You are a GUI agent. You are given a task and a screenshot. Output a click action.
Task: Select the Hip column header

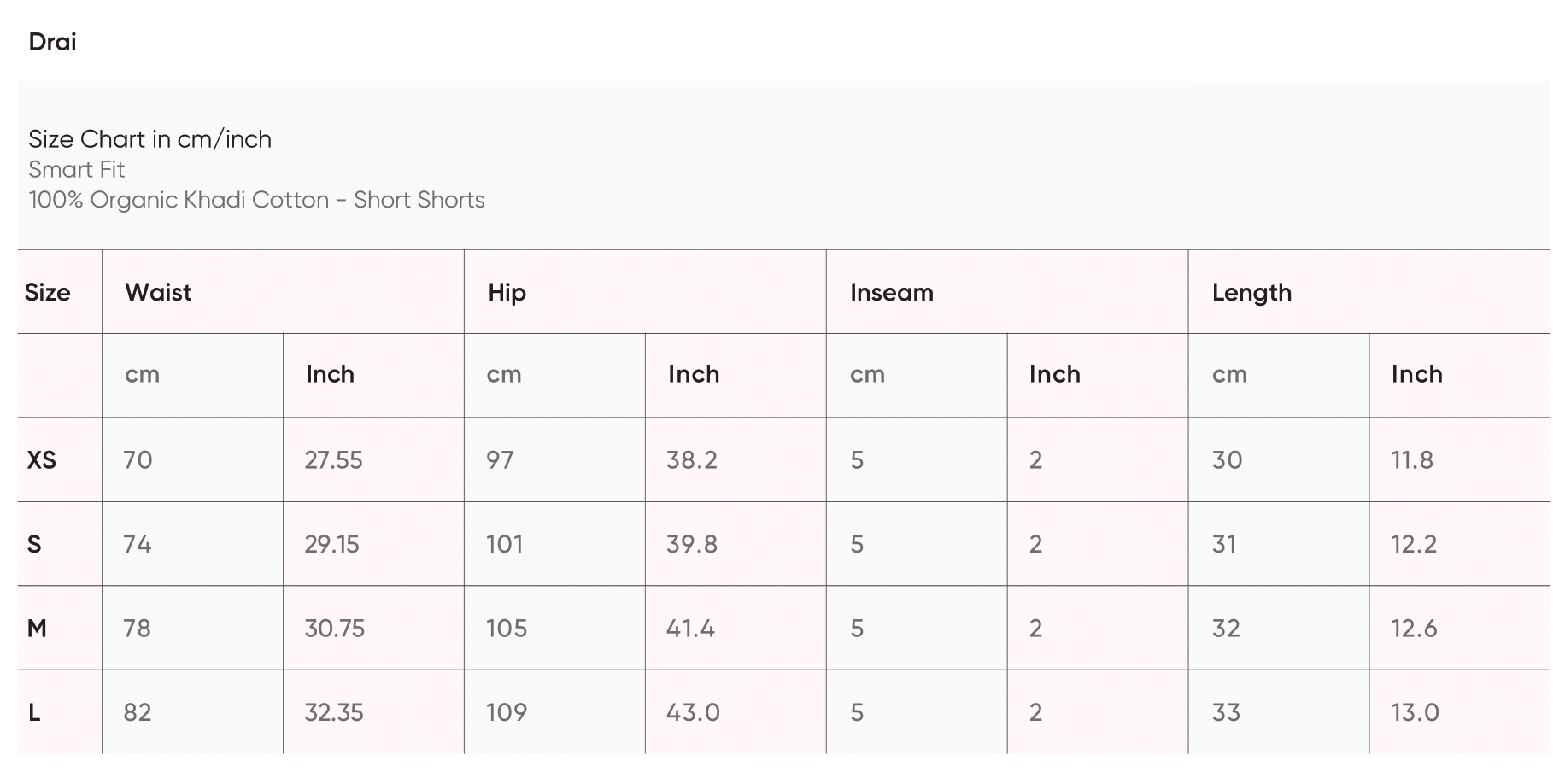pyautogui.click(x=507, y=292)
